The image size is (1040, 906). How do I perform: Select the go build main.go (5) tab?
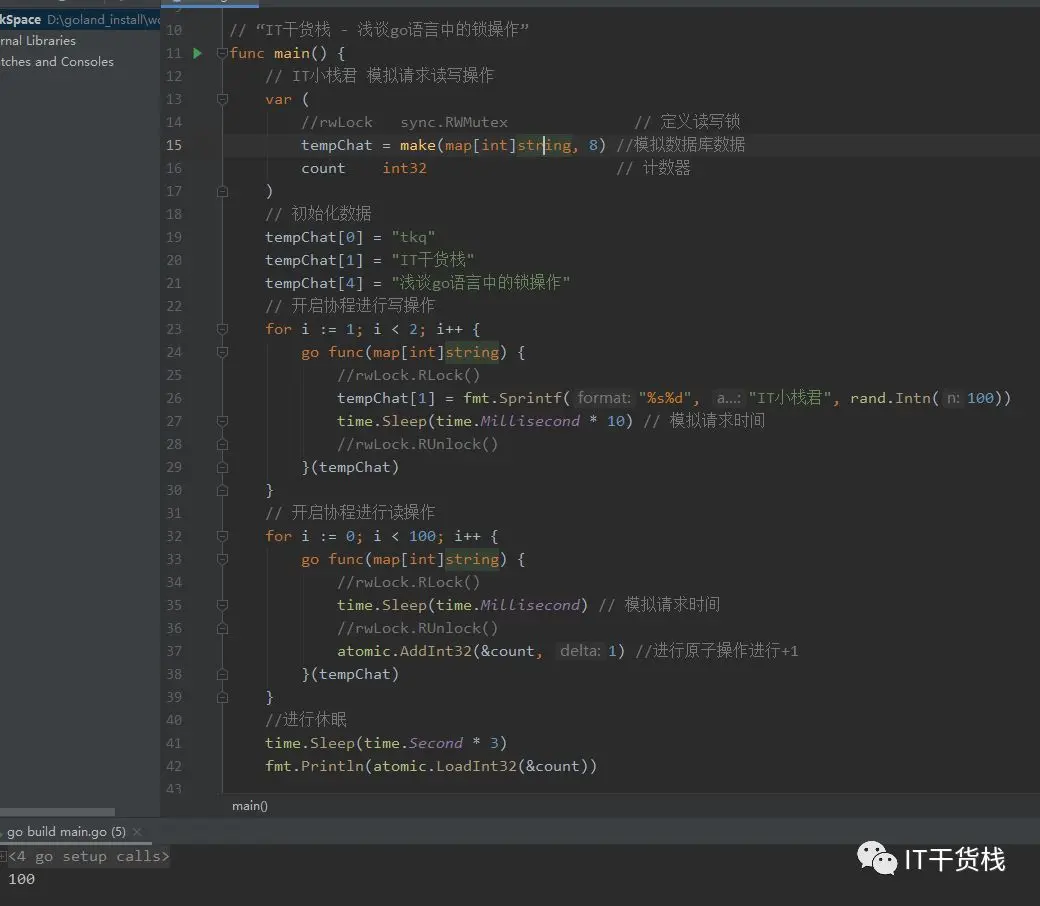coord(66,832)
